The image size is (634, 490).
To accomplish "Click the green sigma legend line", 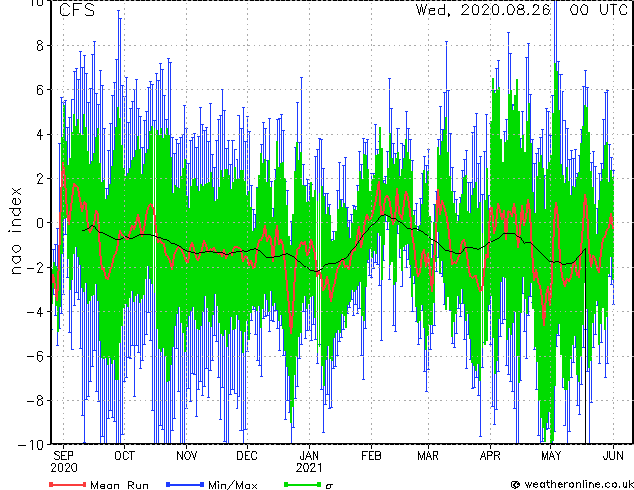I will (303, 484).
